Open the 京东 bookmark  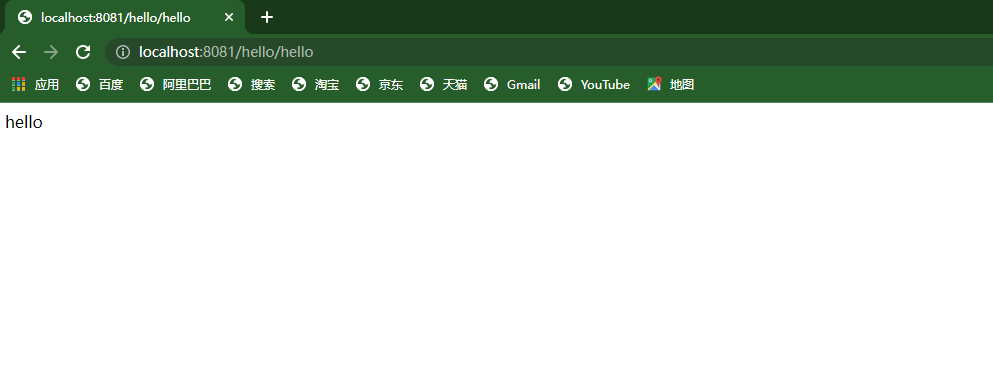point(379,84)
